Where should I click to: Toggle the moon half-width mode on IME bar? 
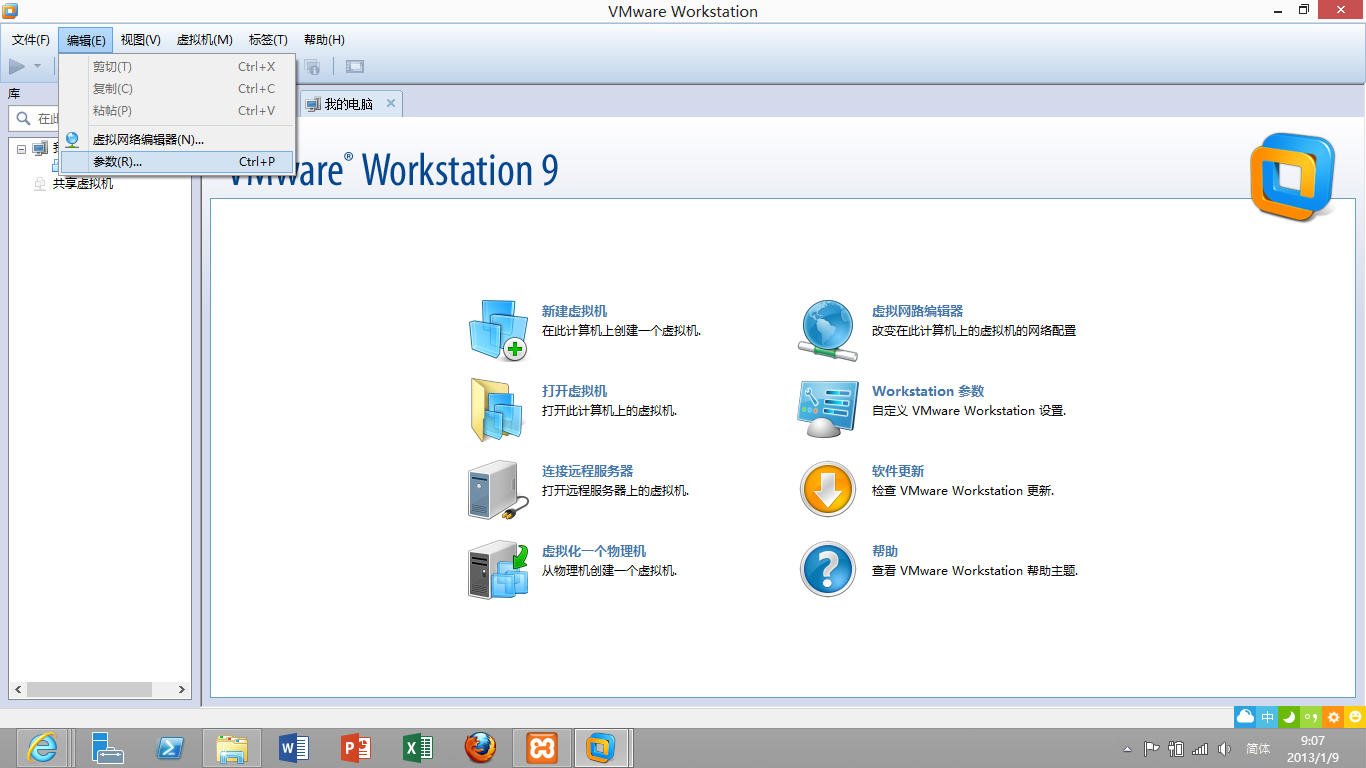pyautogui.click(x=1289, y=717)
